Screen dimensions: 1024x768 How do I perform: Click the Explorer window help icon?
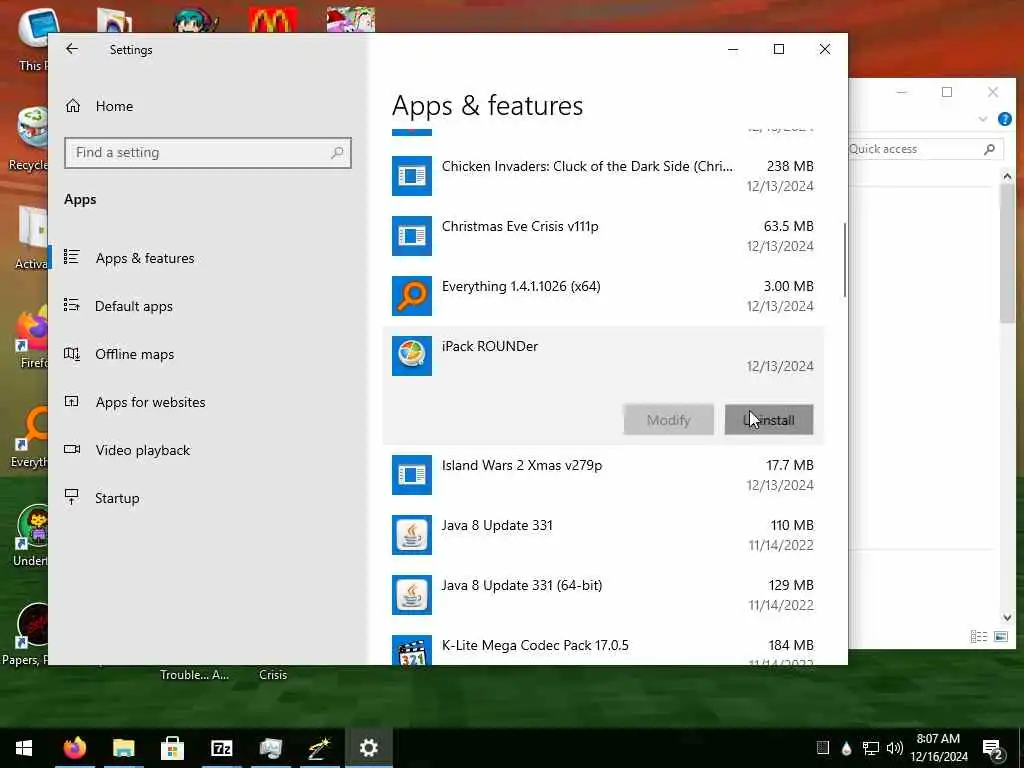point(1004,119)
